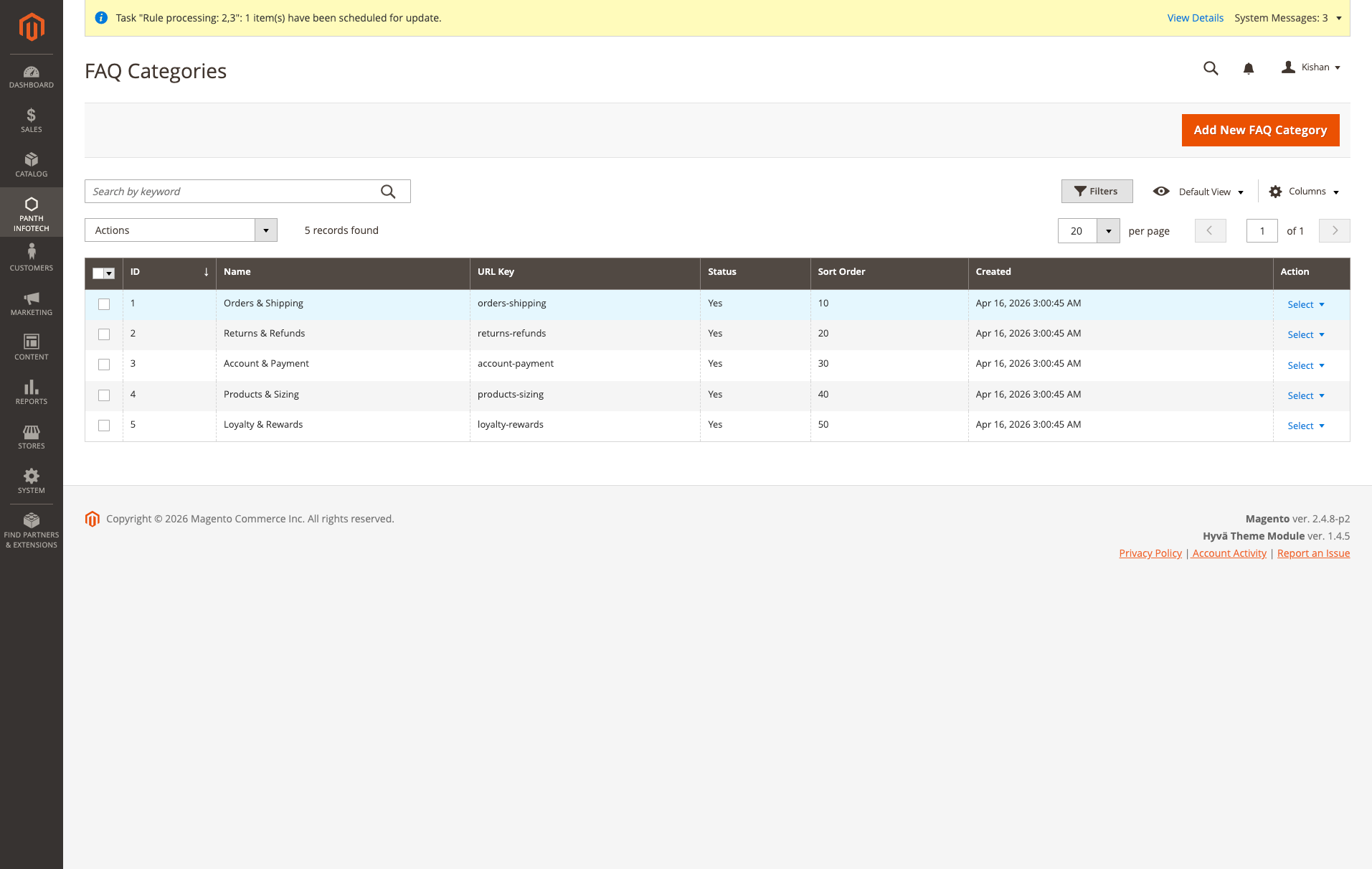This screenshot has width=1372, height=869.
Task: Open the Sales menu in the sidebar
Action: (31, 119)
